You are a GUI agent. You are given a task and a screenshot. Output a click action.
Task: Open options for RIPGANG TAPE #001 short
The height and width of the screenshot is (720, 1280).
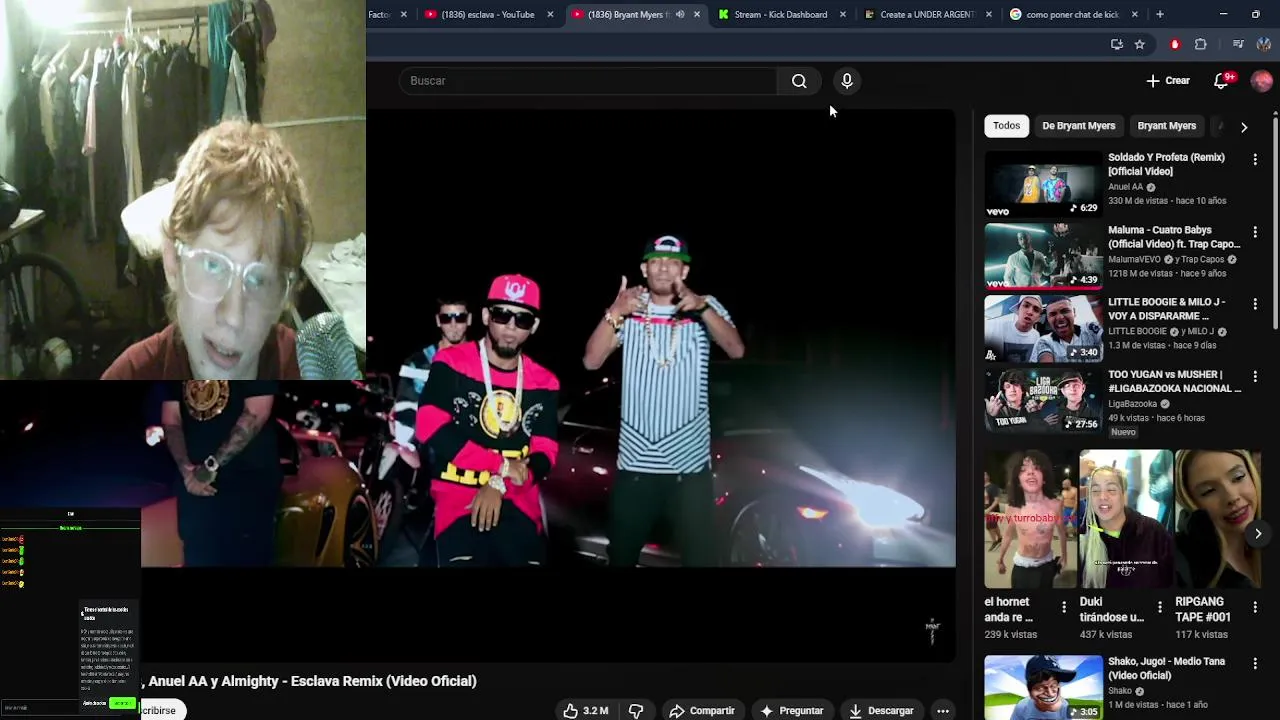1256,606
